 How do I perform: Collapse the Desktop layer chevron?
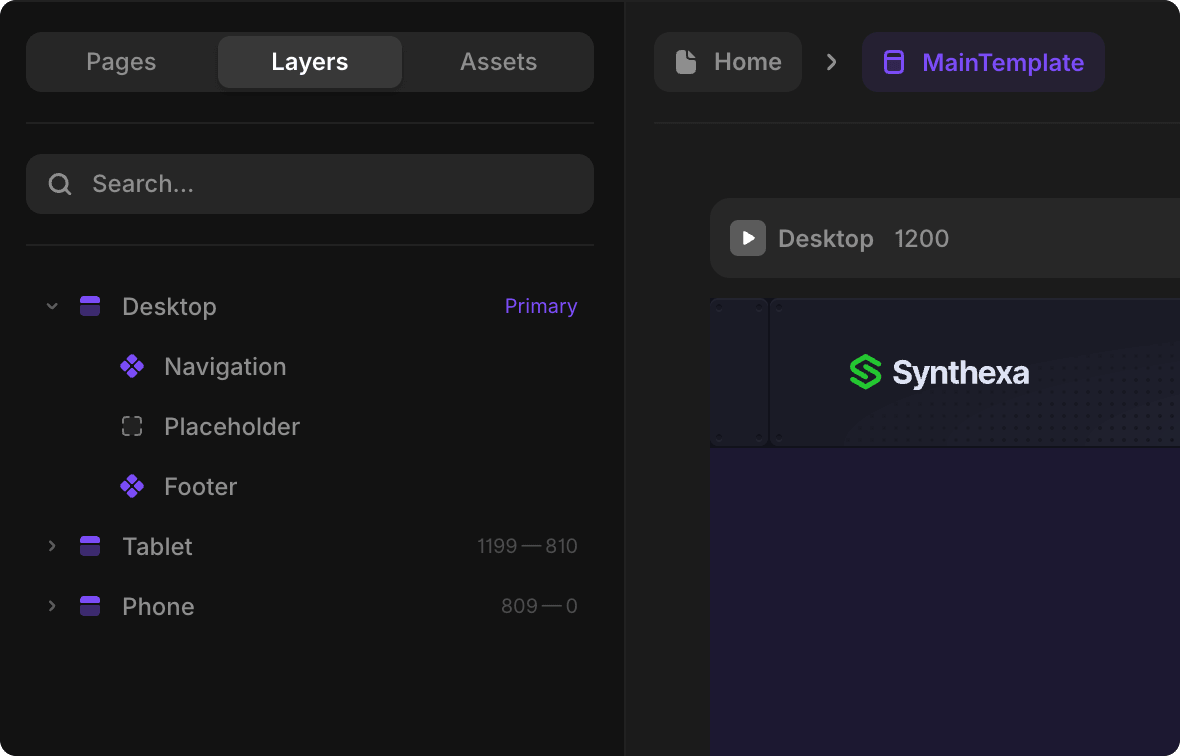coord(52,306)
